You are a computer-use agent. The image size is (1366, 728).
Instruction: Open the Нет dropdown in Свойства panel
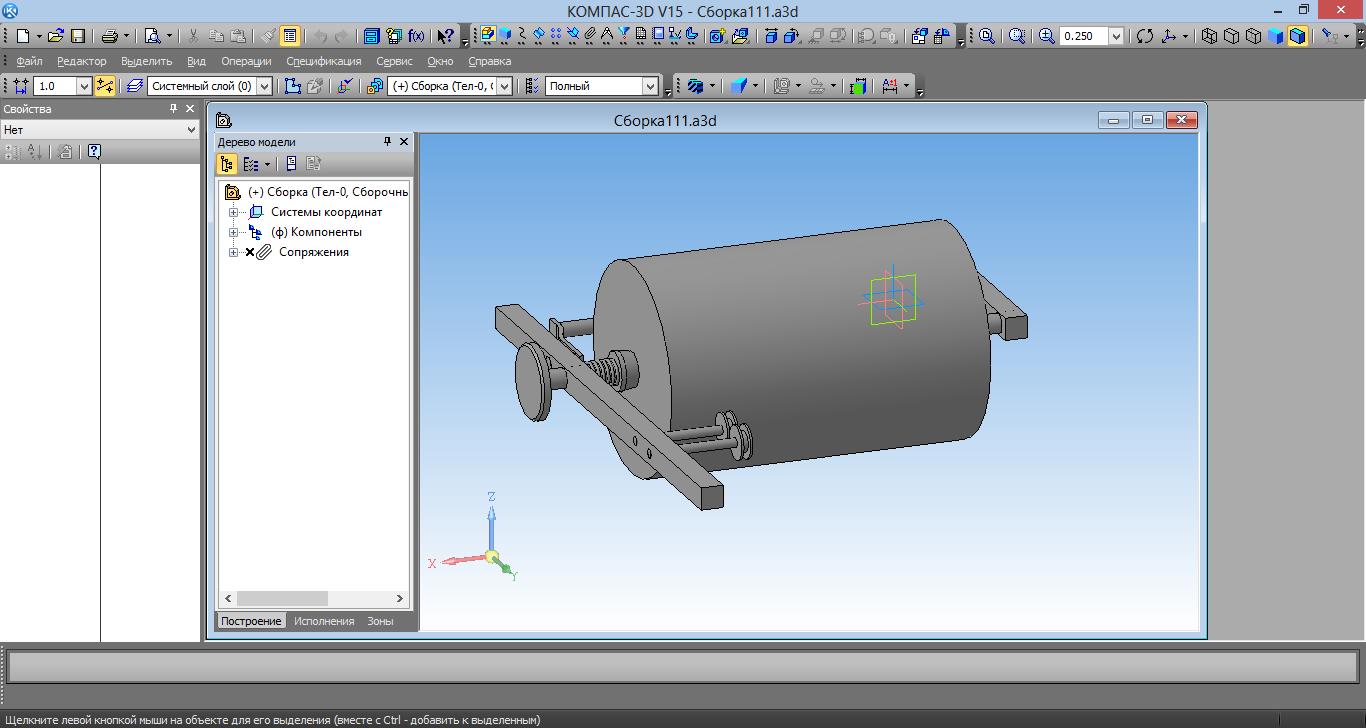point(191,130)
